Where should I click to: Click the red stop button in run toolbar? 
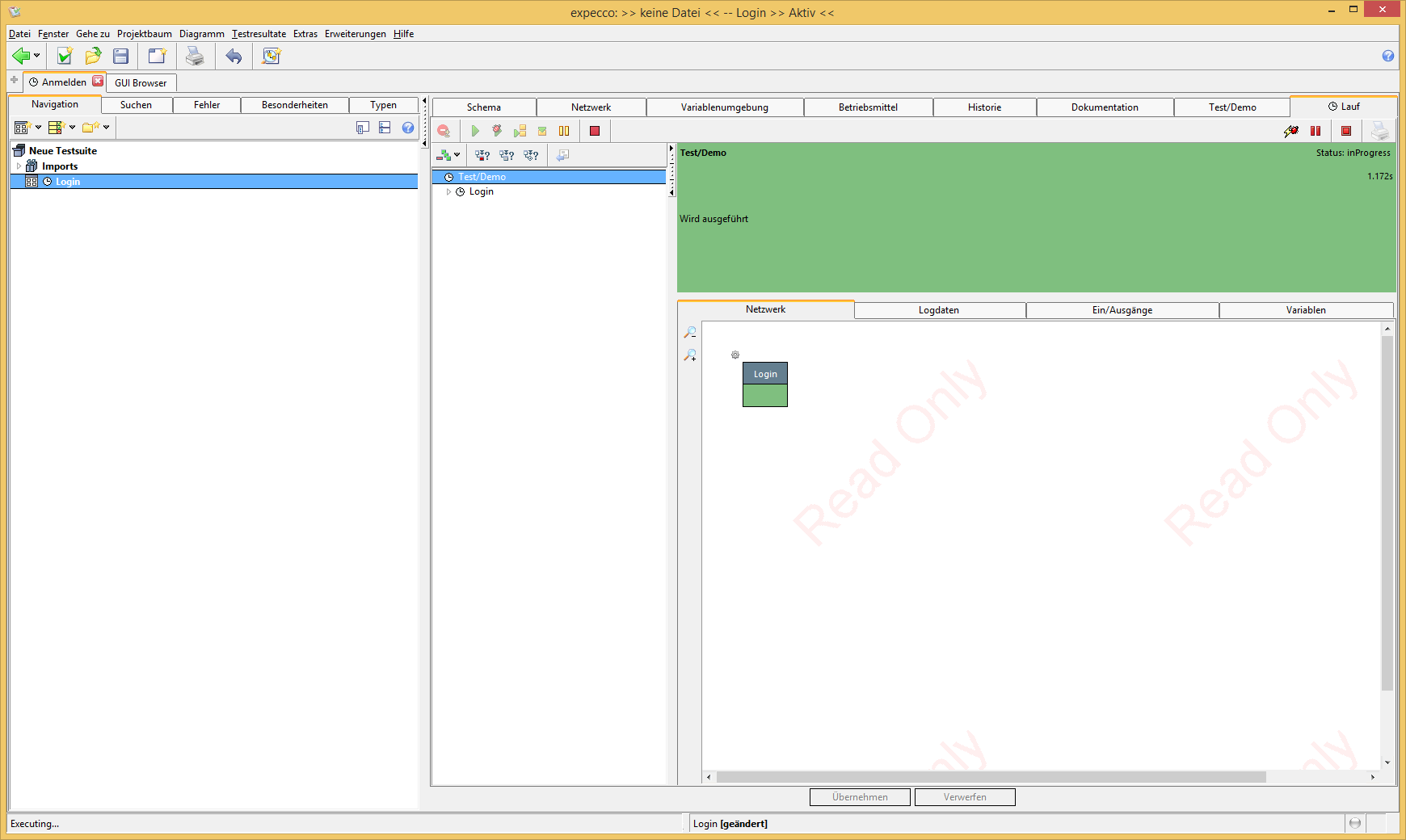(595, 131)
